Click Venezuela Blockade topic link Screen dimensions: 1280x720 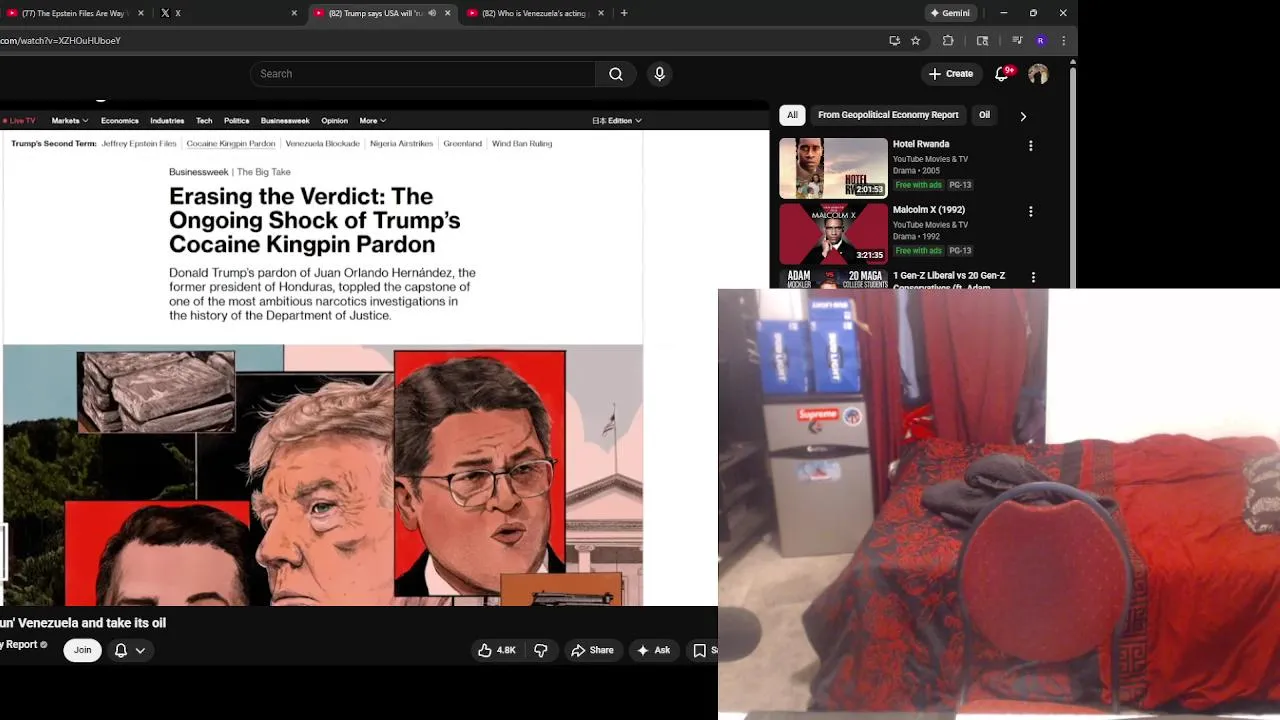pyautogui.click(x=322, y=144)
